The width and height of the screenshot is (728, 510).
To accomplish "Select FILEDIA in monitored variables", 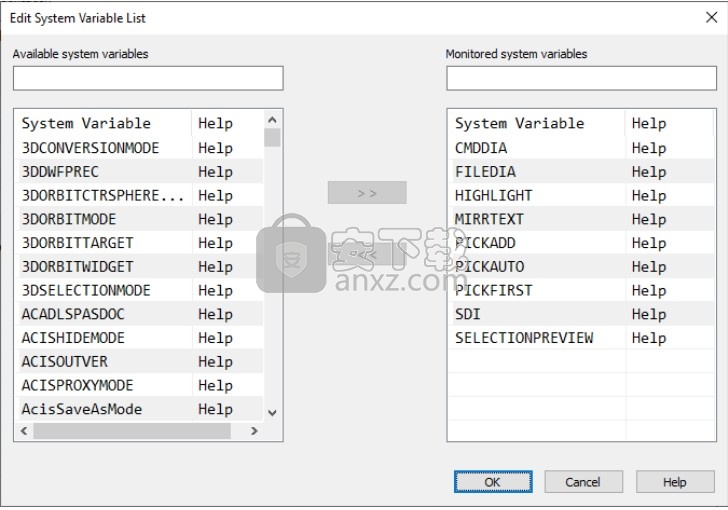I will pos(485,171).
